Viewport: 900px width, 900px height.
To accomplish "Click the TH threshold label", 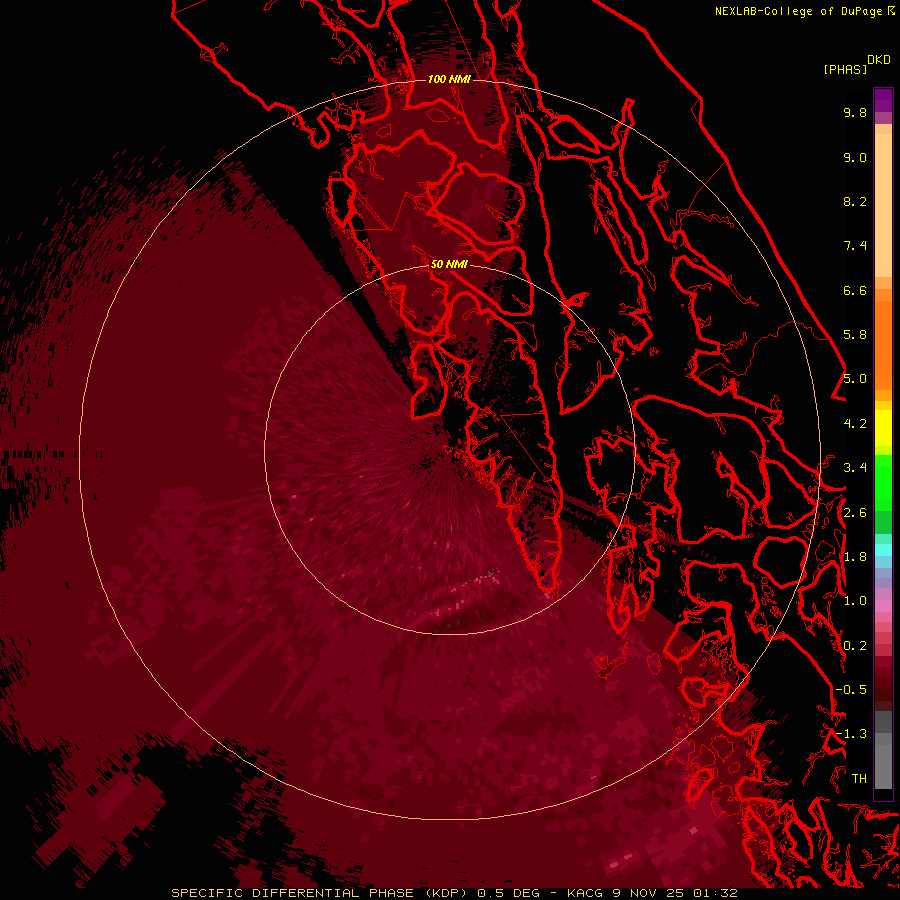I will click(x=859, y=779).
